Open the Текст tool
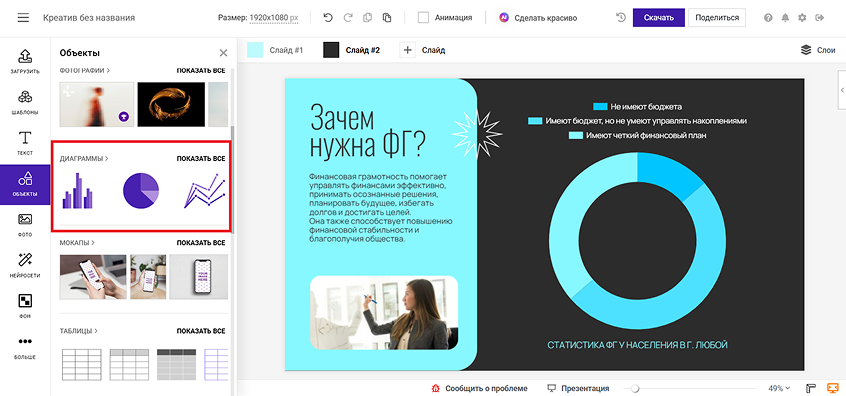846x396 pixels. click(x=25, y=143)
